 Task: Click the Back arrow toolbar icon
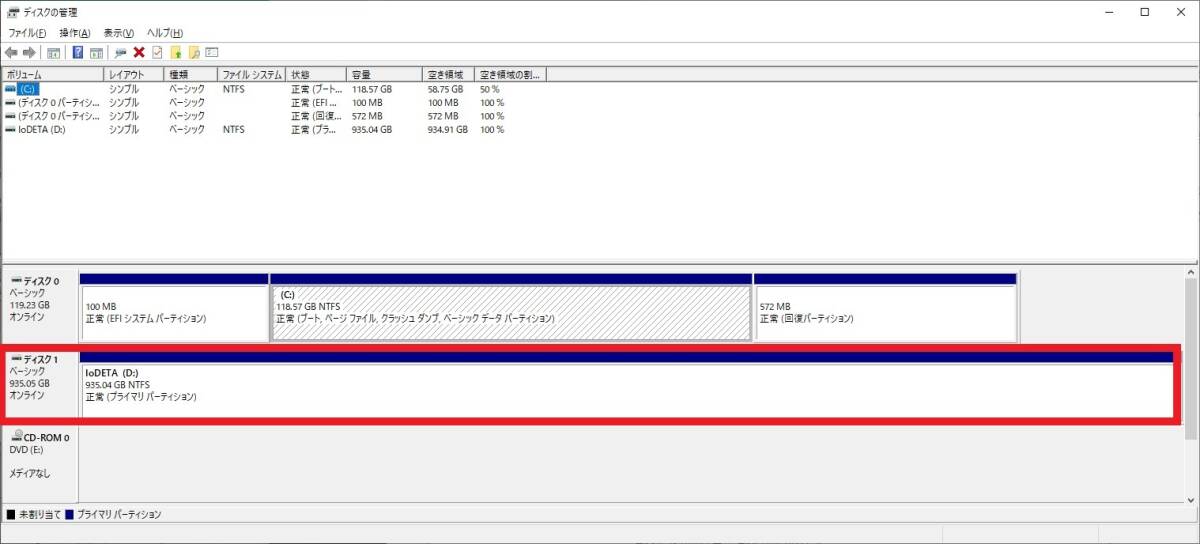[x=11, y=52]
